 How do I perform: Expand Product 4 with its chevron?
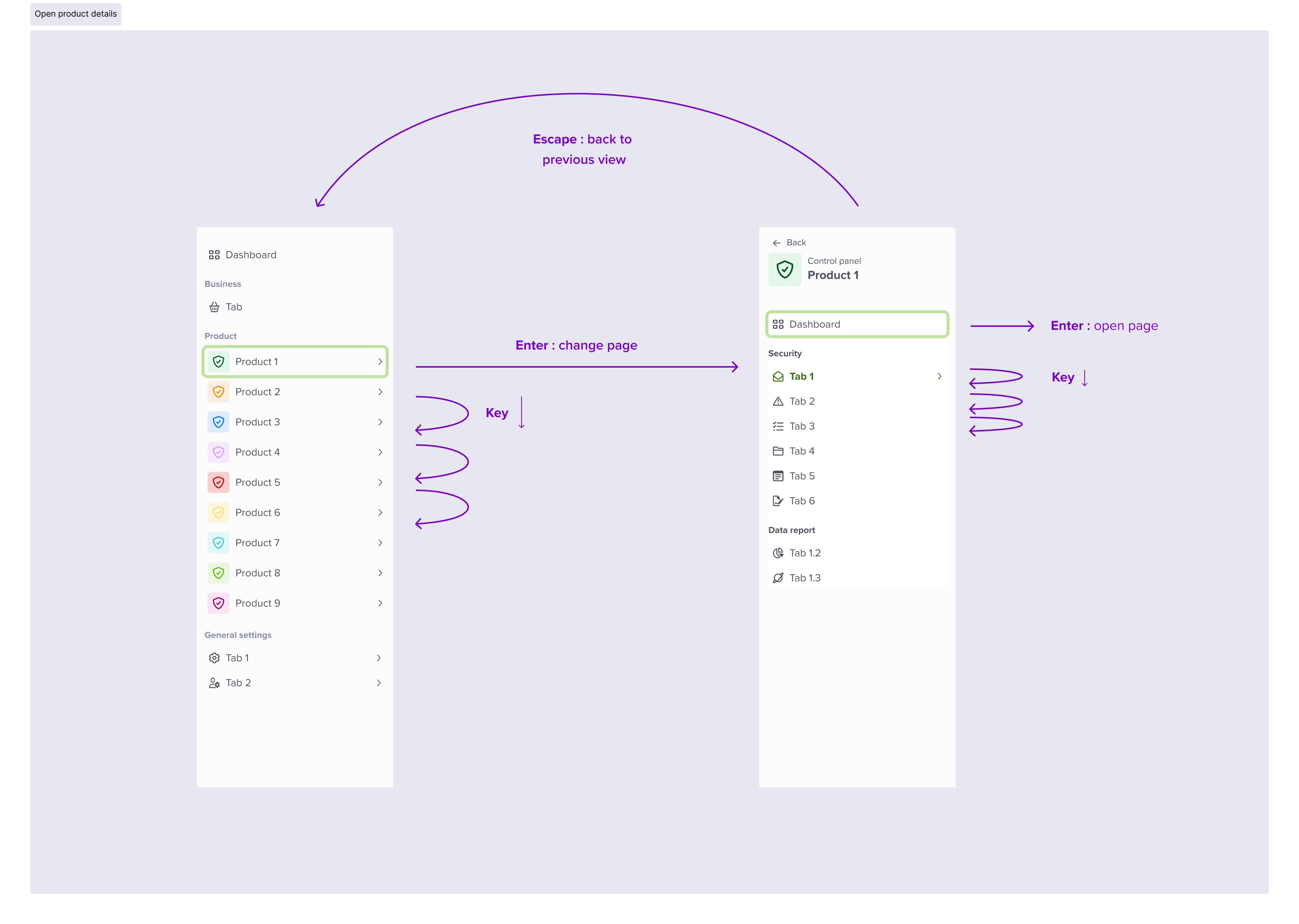[380, 452]
